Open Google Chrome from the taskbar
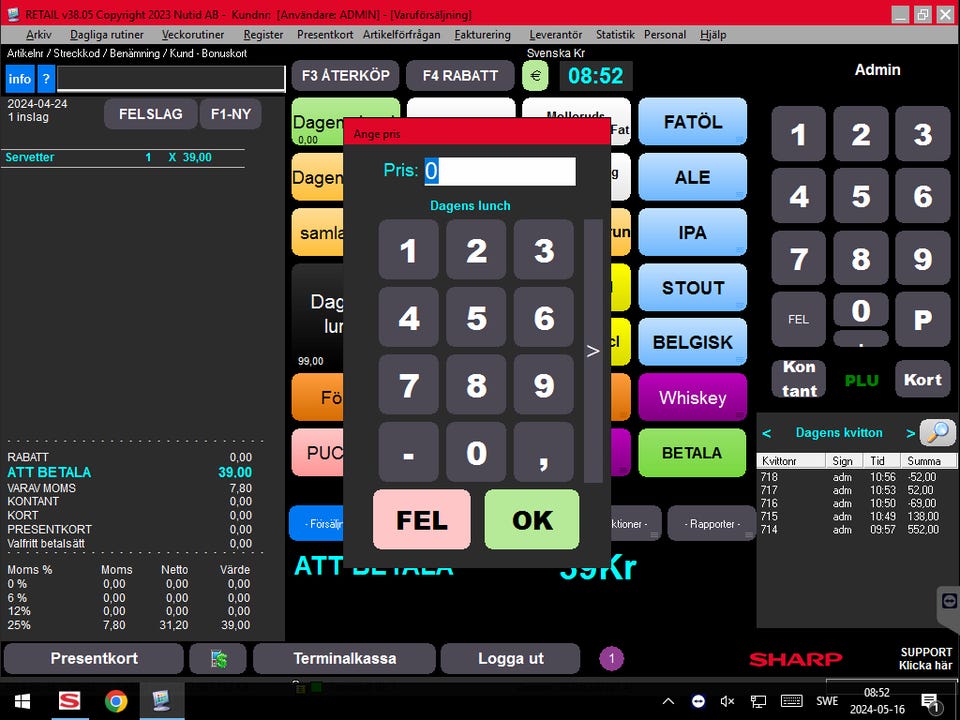 point(116,701)
